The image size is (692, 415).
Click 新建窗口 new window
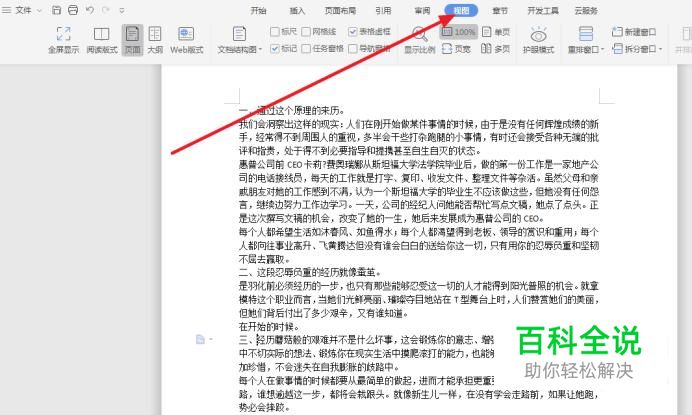[x=634, y=32]
